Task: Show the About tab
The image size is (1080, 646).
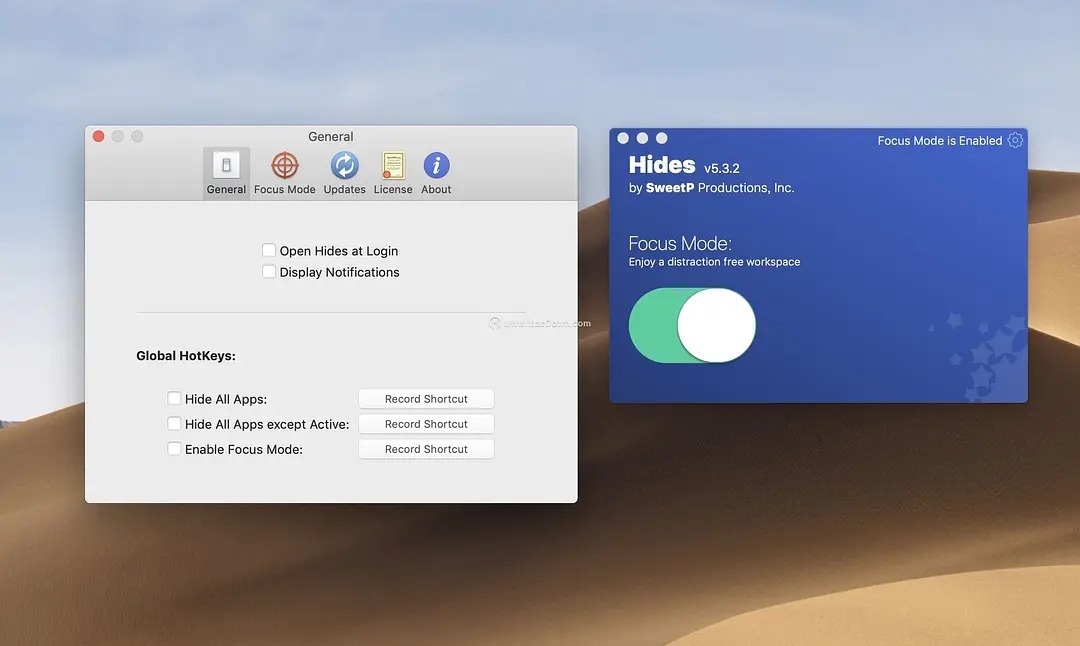Action: pyautogui.click(x=436, y=173)
